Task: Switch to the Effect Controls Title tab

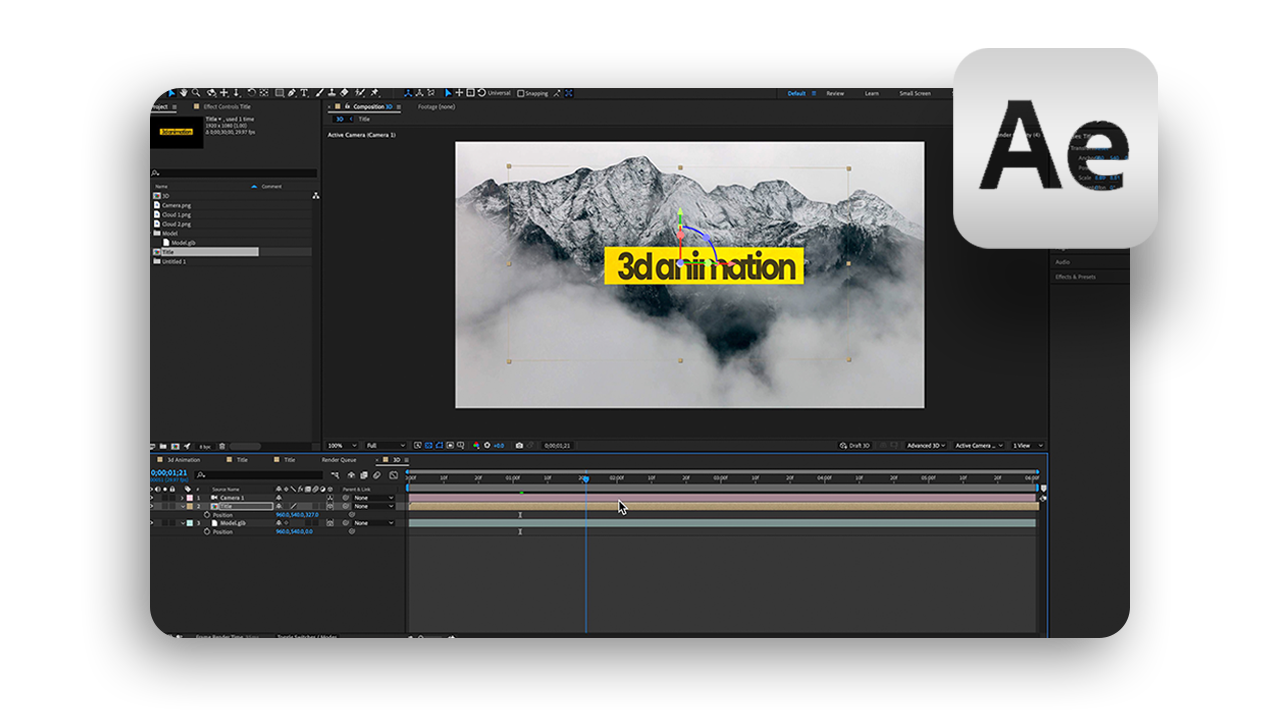Action: pyautogui.click(x=227, y=107)
